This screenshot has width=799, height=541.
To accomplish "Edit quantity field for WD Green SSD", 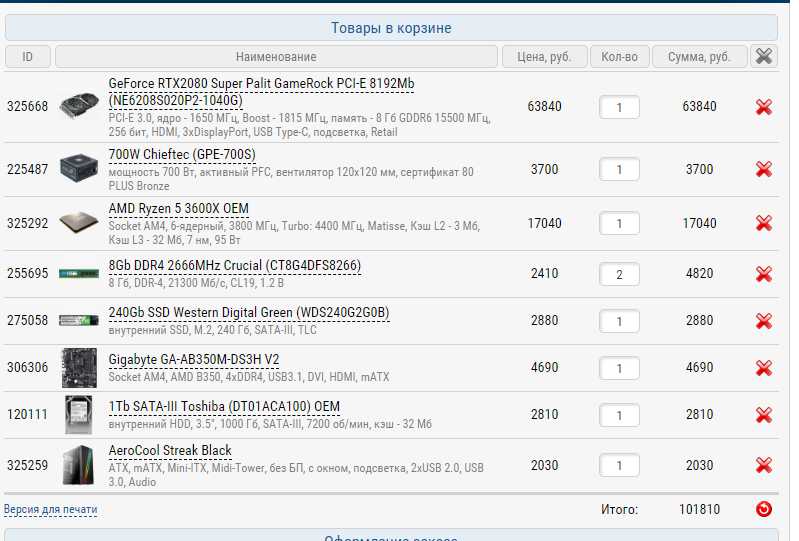I will [619, 321].
